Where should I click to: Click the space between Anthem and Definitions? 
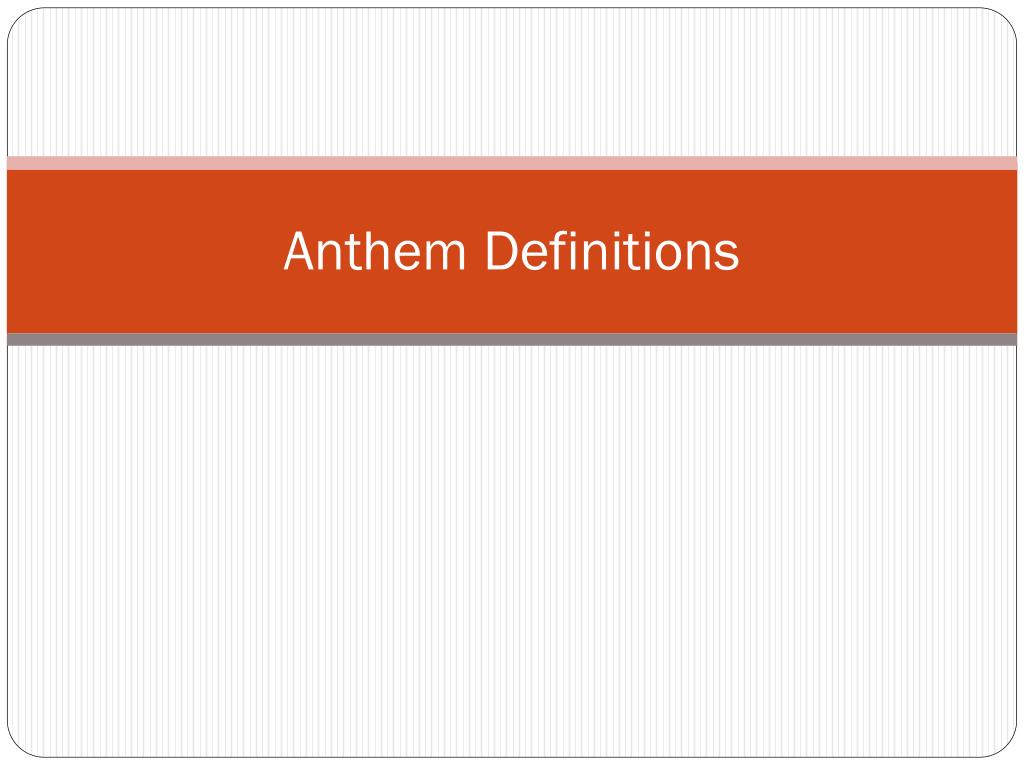[x=475, y=251]
